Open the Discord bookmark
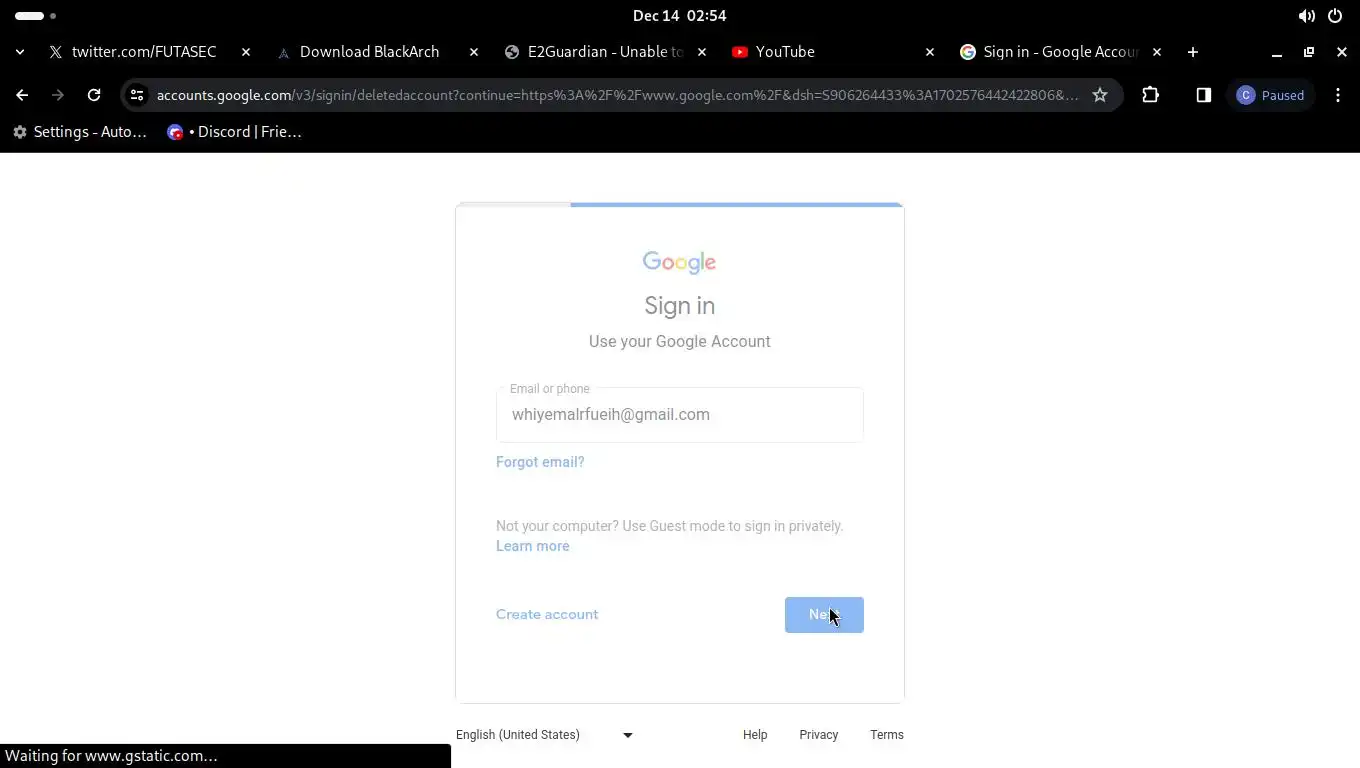The height and width of the screenshot is (768, 1360). (234, 132)
